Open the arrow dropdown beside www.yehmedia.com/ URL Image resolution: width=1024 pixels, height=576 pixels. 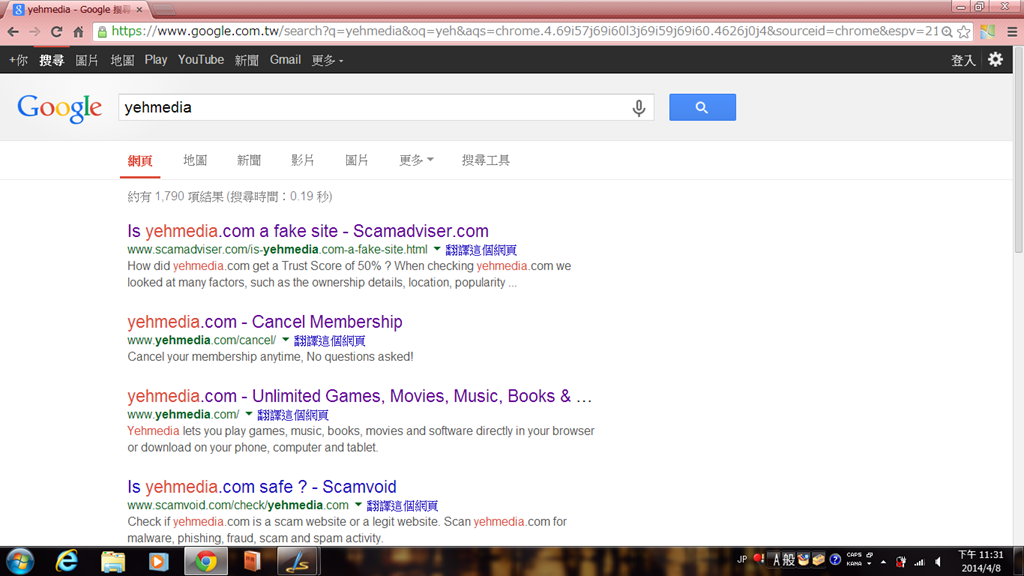pos(249,413)
